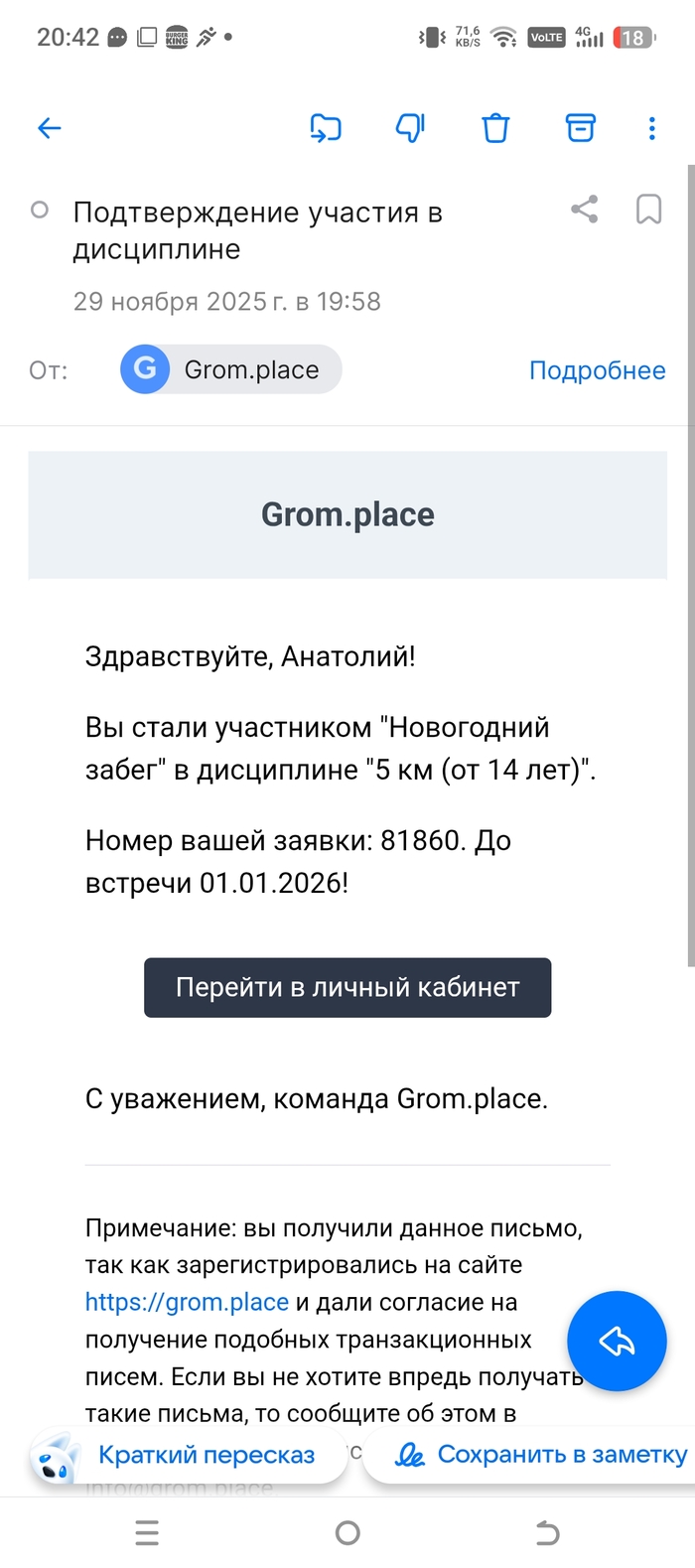Open Android recent apps menu
The height and width of the screenshot is (1568, 695).
click(147, 1533)
